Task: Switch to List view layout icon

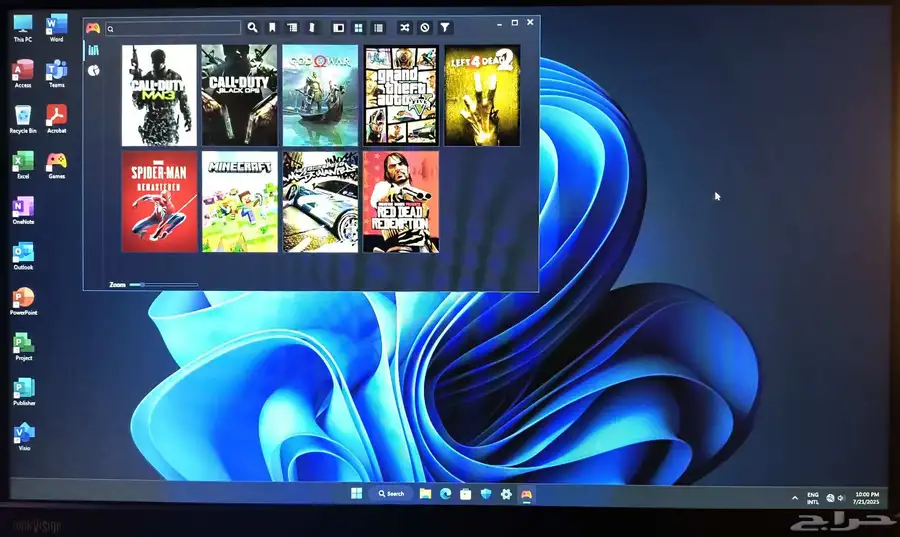Action: (378, 28)
